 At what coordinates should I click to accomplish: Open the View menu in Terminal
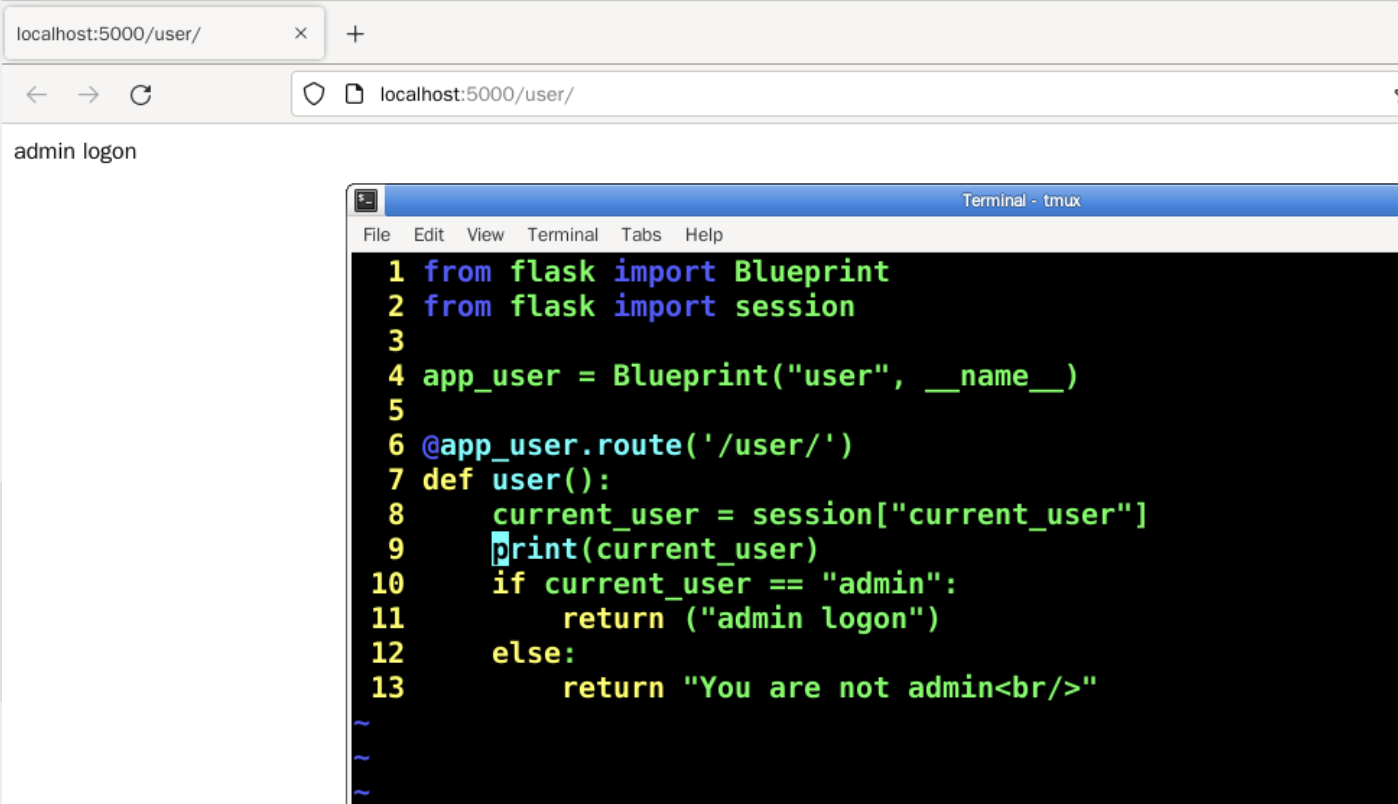[485, 234]
